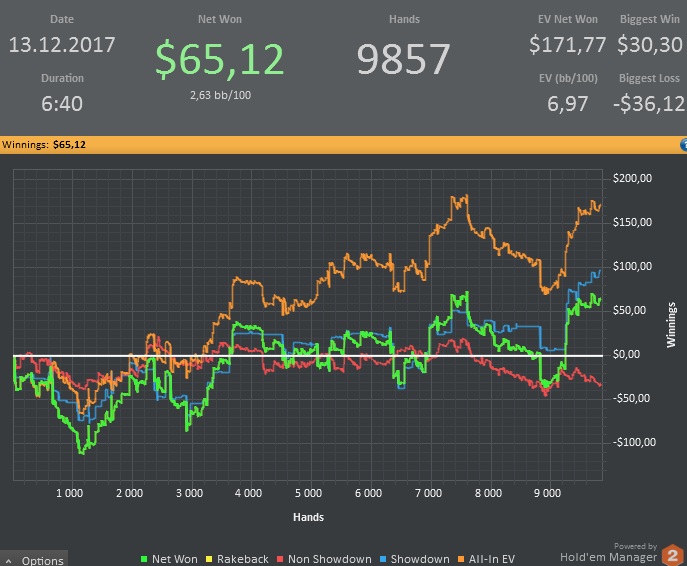
Task: Click the -$50,00 y-axis label
Action: [x=631, y=398]
